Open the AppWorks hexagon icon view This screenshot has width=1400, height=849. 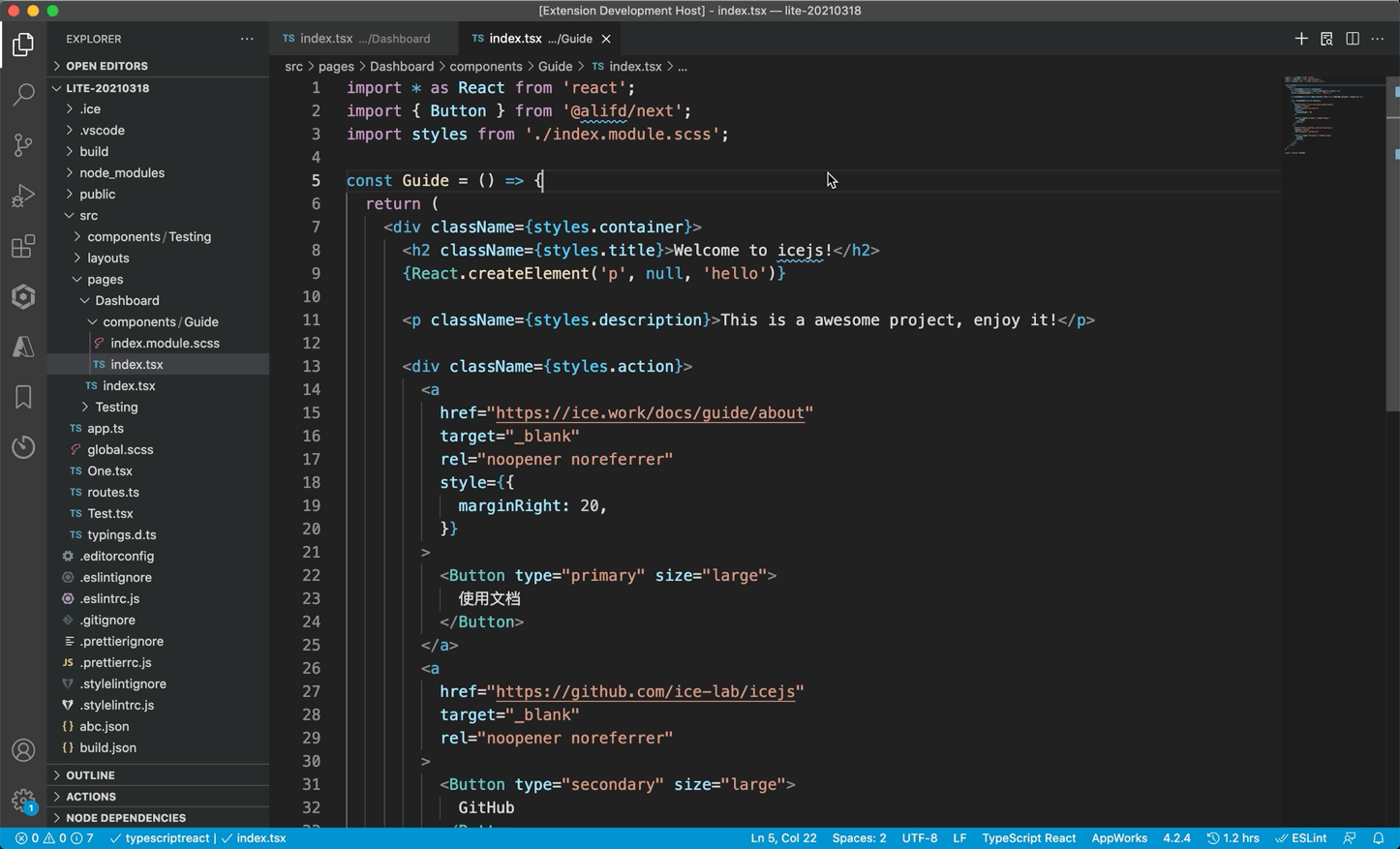[x=23, y=296]
